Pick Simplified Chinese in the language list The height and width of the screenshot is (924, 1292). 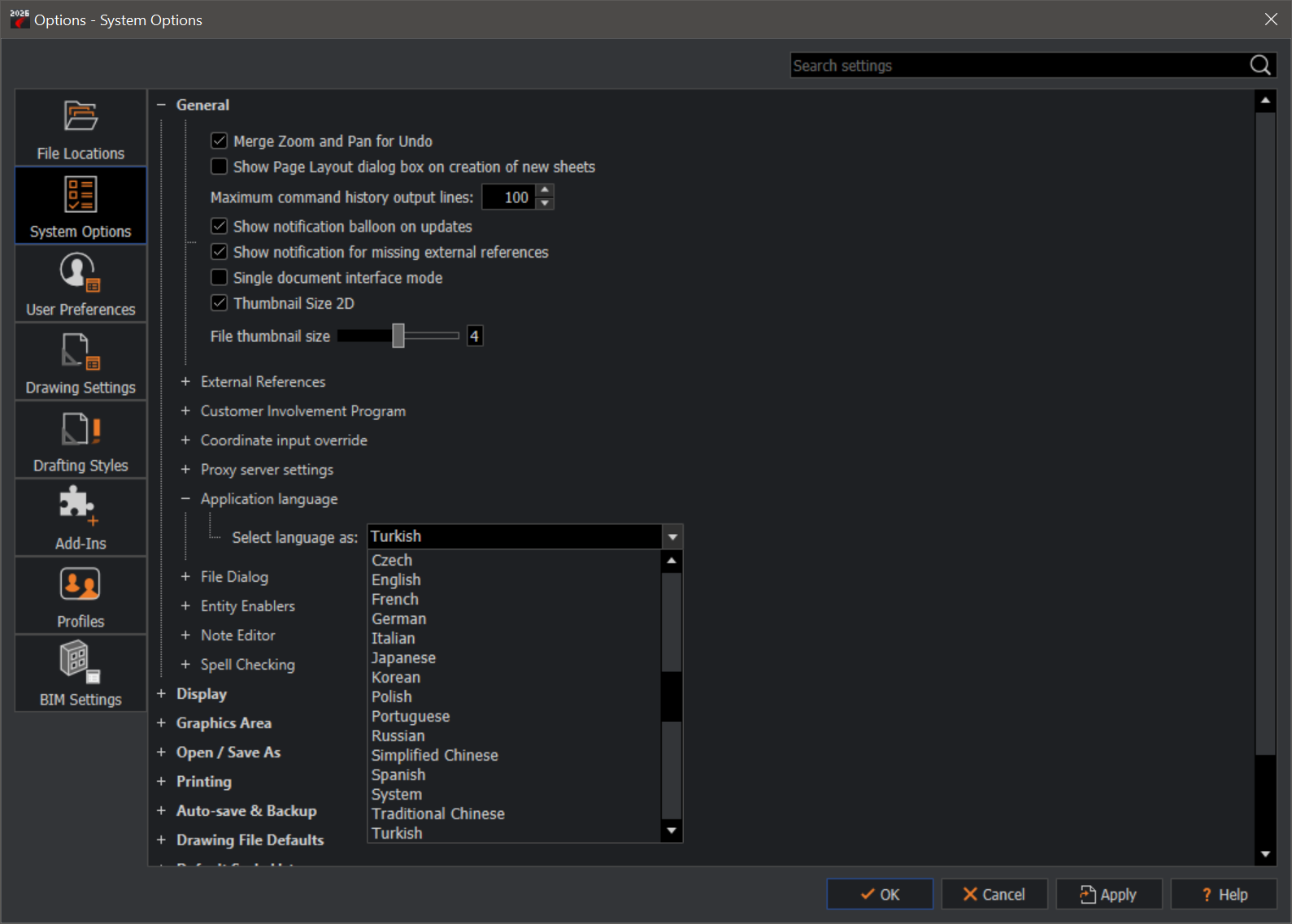pyautogui.click(x=434, y=755)
